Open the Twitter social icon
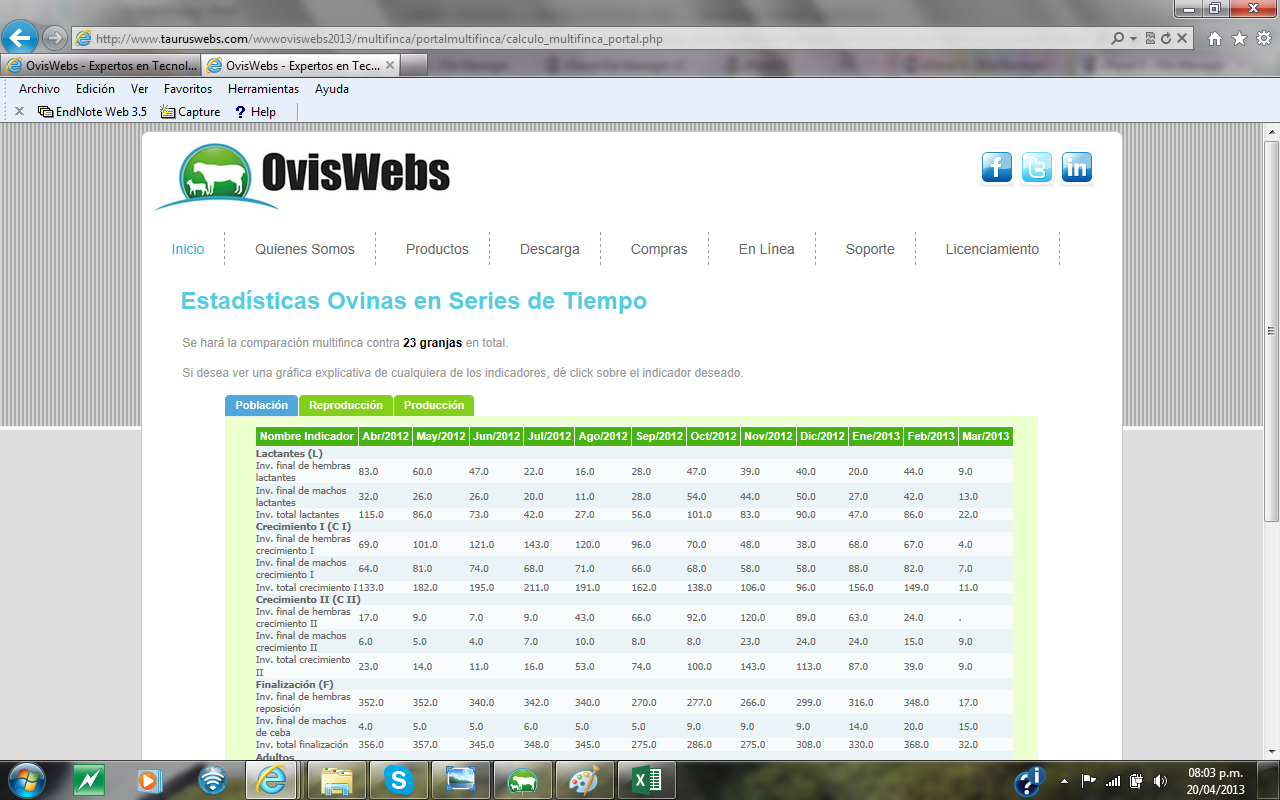The width and height of the screenshot is (1280, 800). coord(1037,168)
